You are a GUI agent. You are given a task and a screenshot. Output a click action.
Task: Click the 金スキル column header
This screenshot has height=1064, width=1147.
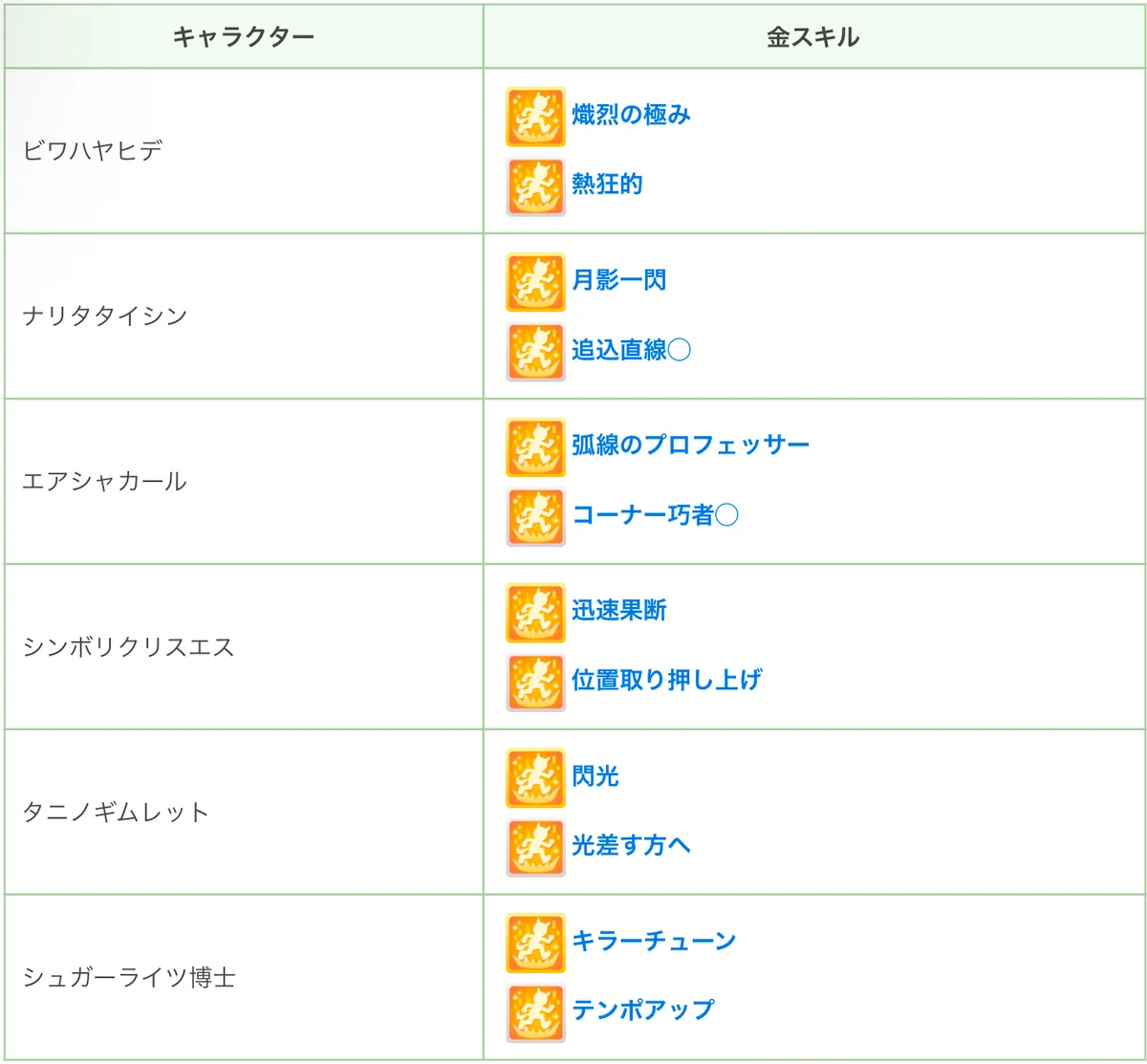click(813, 36)
